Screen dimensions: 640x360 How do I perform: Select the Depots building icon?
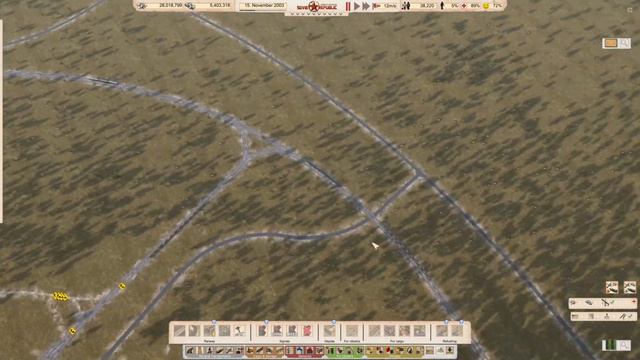tap(329, 331)
